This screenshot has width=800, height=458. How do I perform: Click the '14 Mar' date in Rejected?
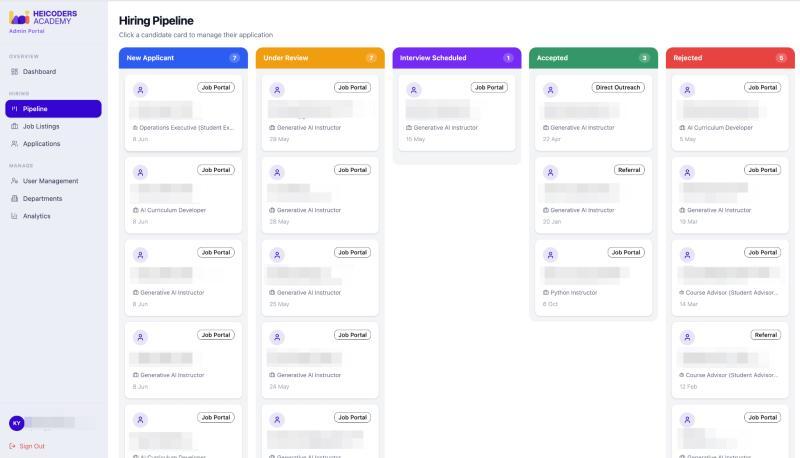tap(689, 304)
